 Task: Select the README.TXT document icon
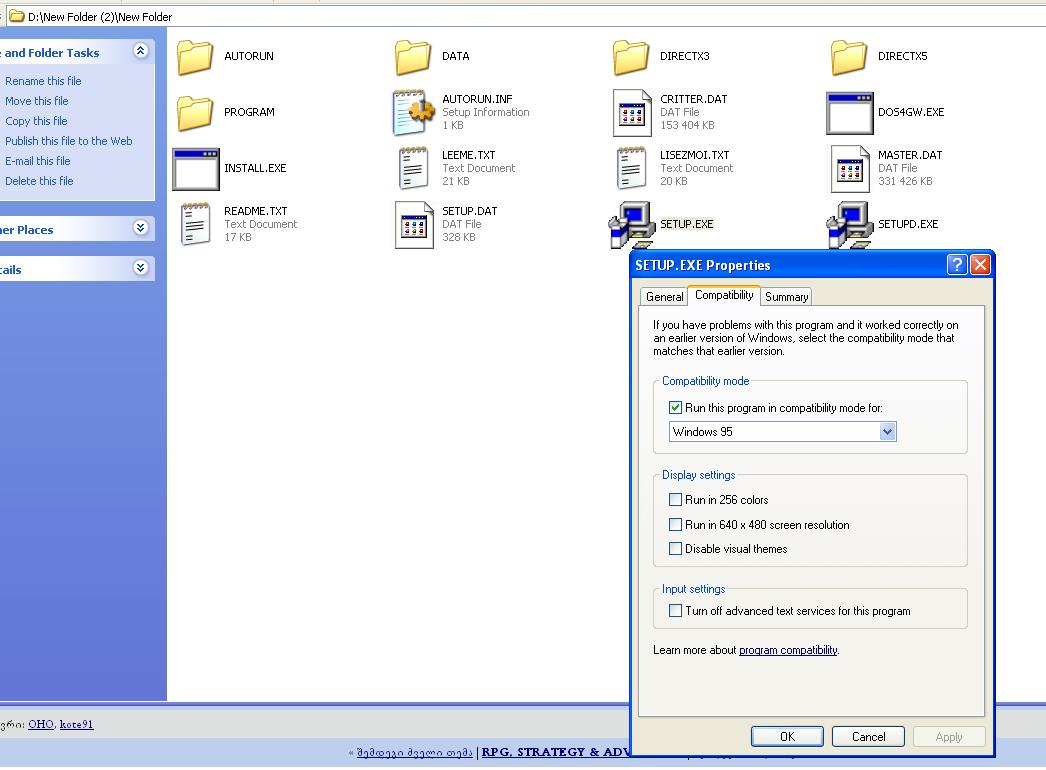[195, 225]
